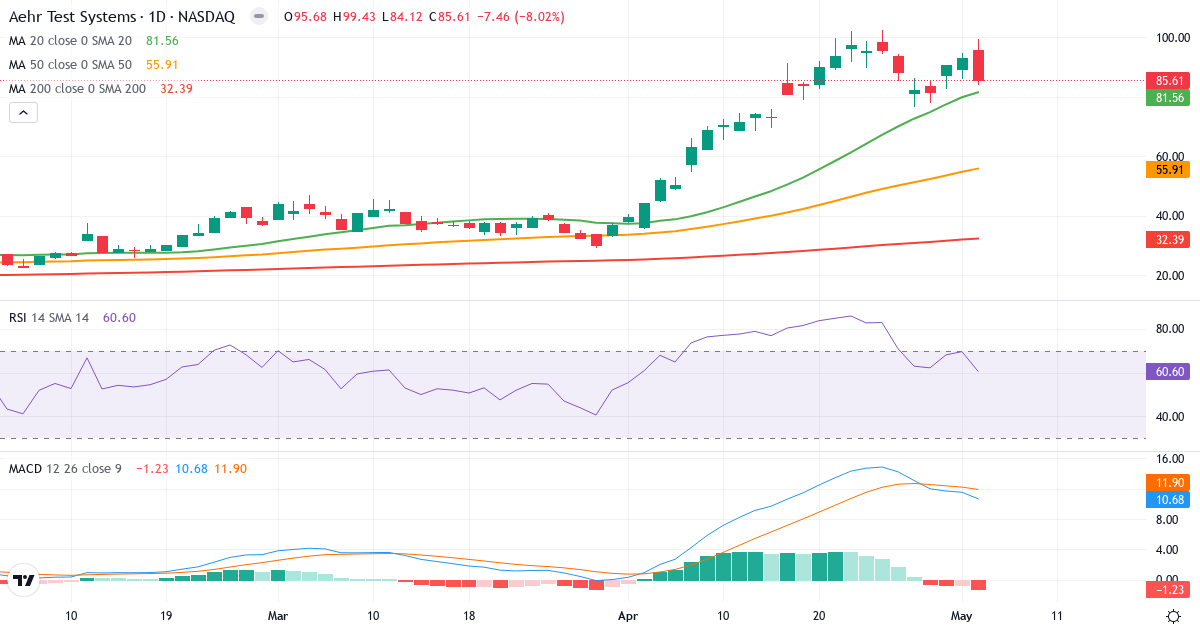Click the purple 60.60 RSI value tag
Image resolution: width=1200 pixels, height=630 pixels.
[x=1170, y=371]
